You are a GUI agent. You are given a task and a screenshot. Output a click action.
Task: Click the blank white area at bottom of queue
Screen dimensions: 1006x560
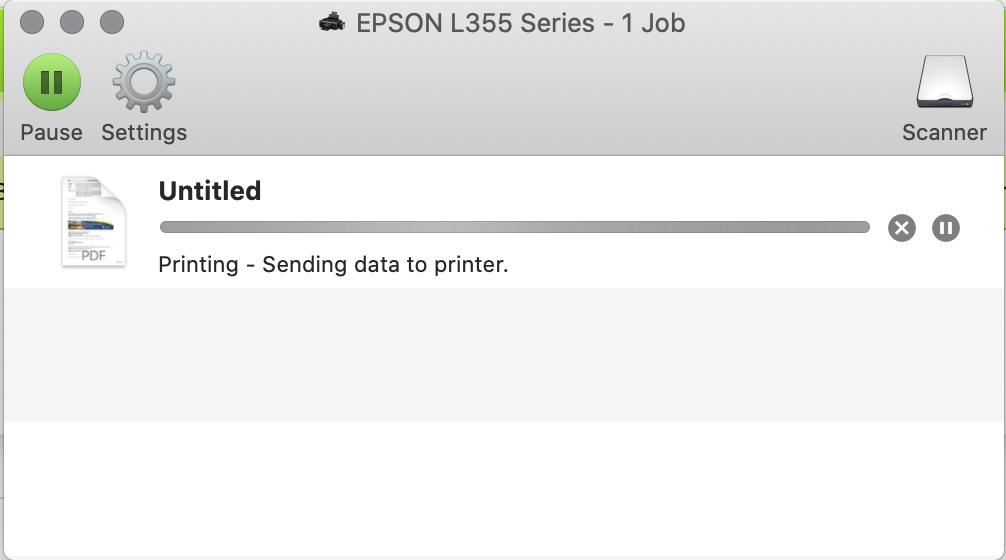pos(503,488)
